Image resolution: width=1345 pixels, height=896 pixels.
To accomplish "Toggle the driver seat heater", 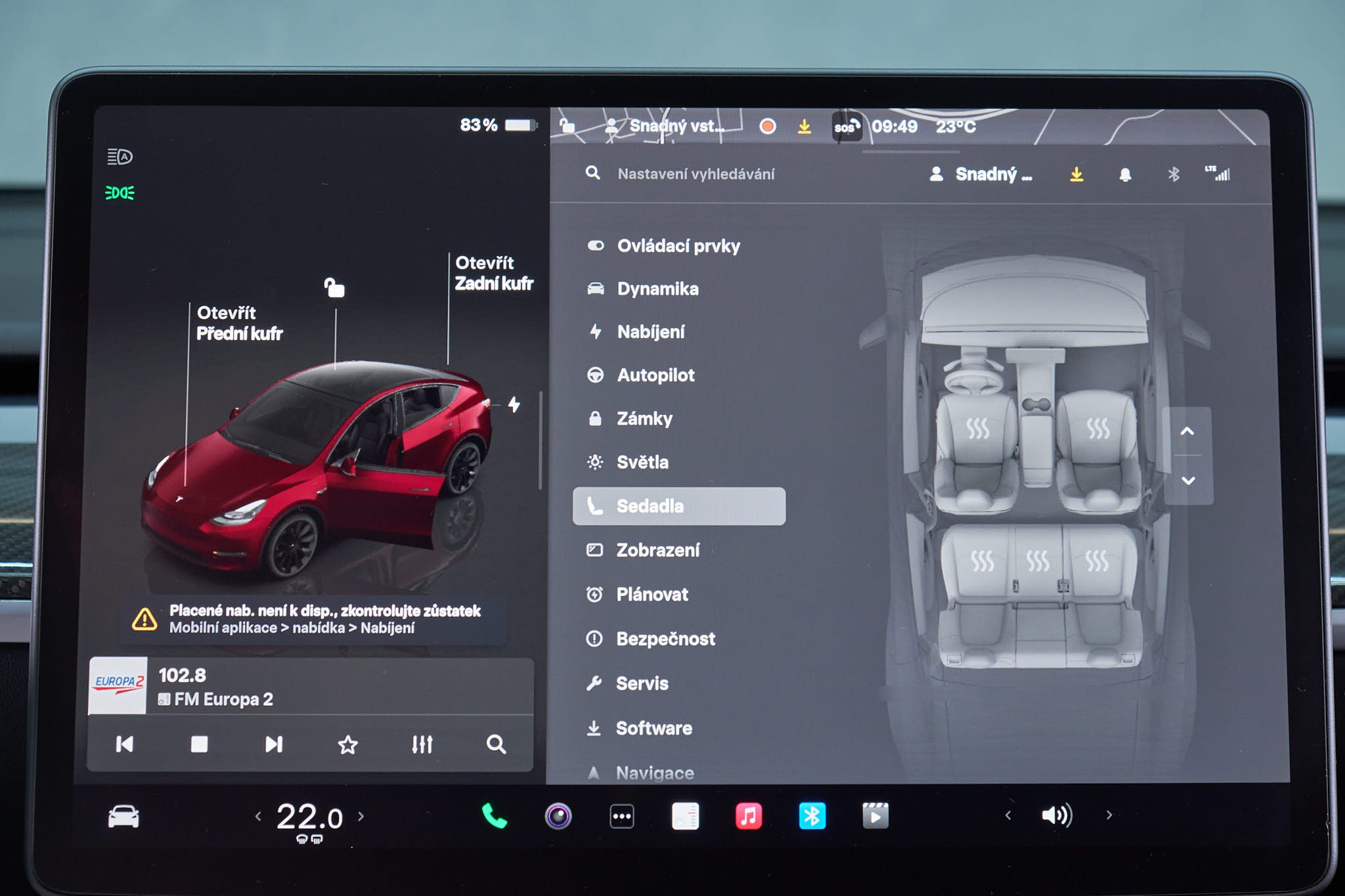I will (x=977, y=429).
